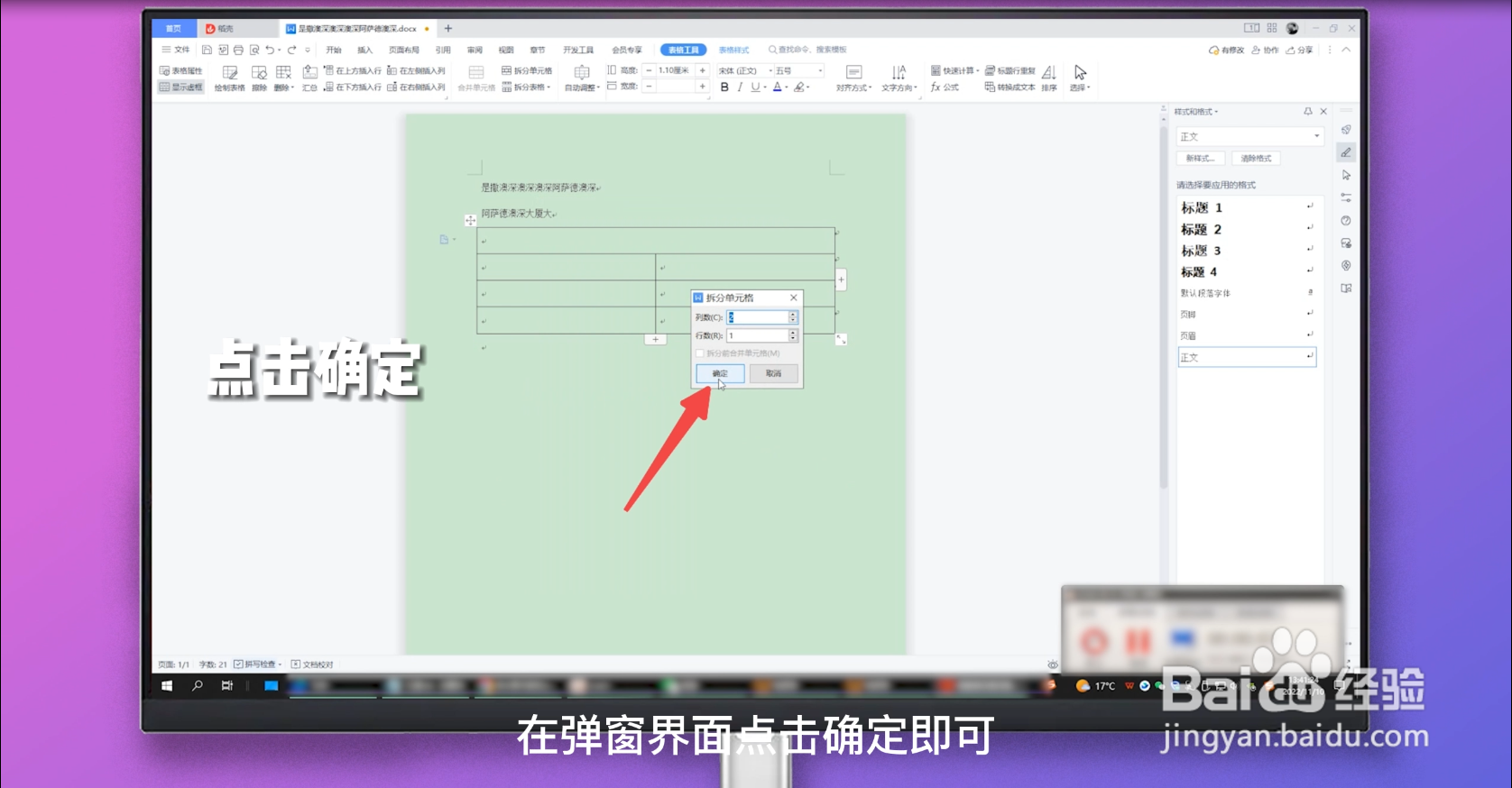Click the rocket icon in right sidebar
Screen dimensions: 1512x788
click(1346, 130)
